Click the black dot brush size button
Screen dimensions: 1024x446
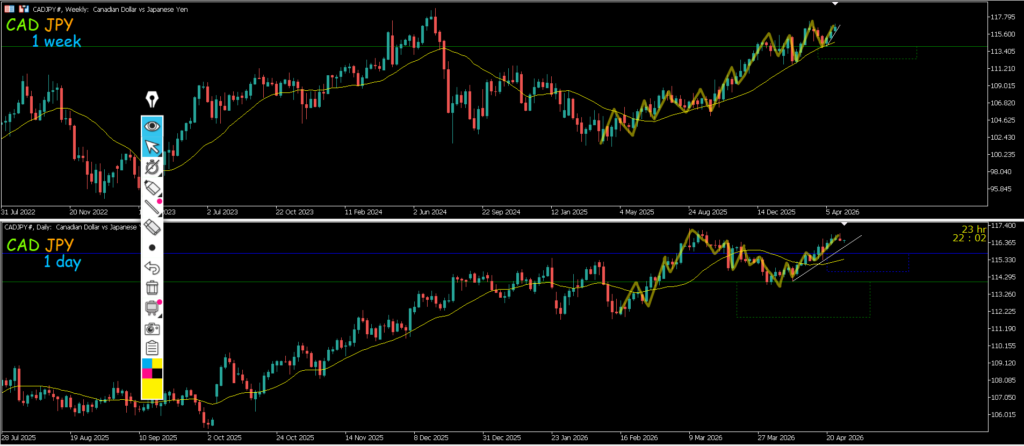[152, 247]
